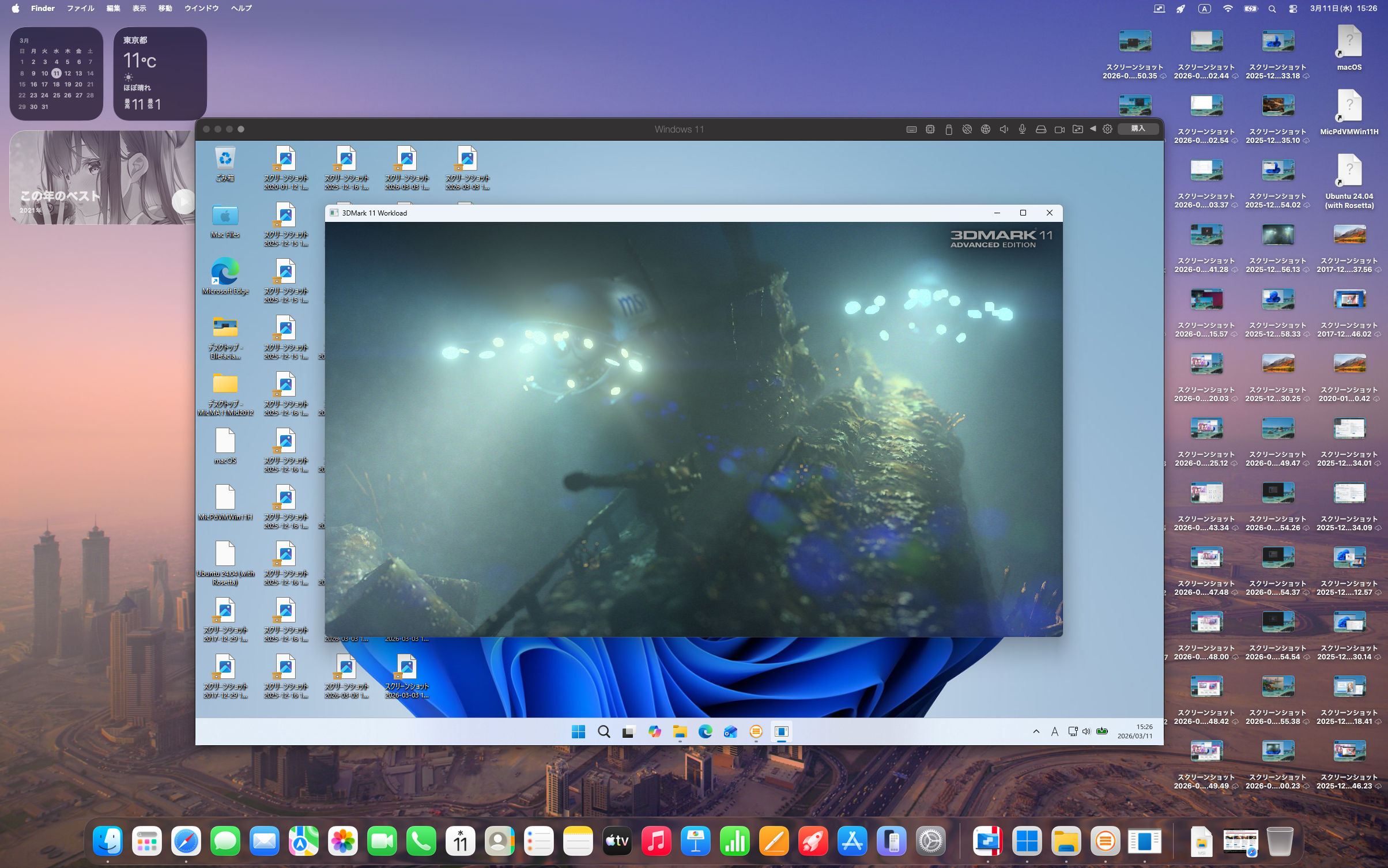Select the Mac screenshot file 2017-12...37.56

point(1349,248)
